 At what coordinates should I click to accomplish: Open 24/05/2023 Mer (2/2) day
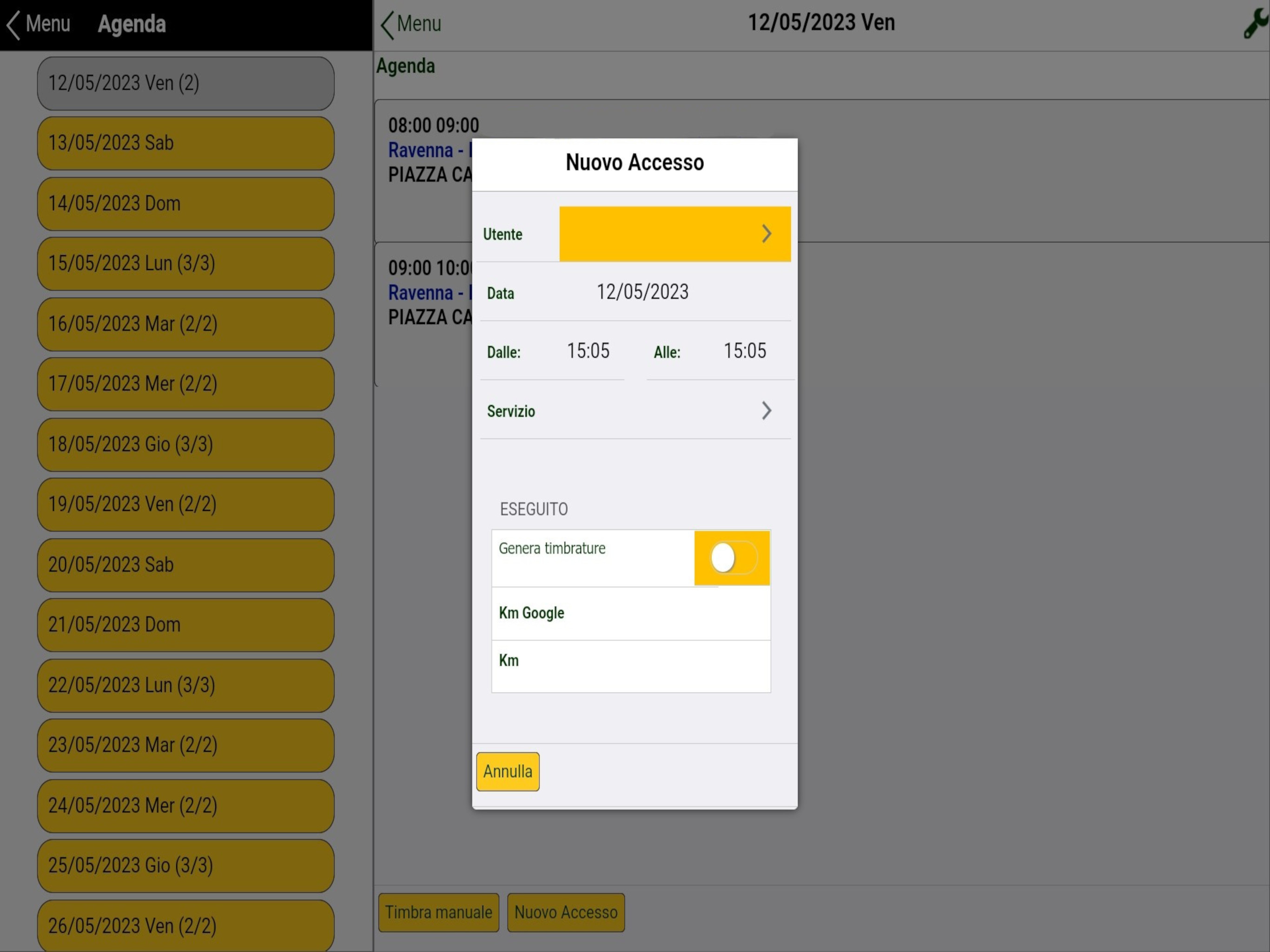click(x=185, y=806)
